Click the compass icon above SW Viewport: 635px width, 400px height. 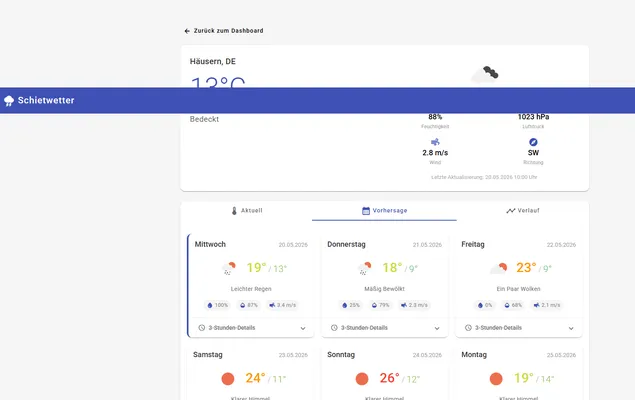tap(533, 142)
